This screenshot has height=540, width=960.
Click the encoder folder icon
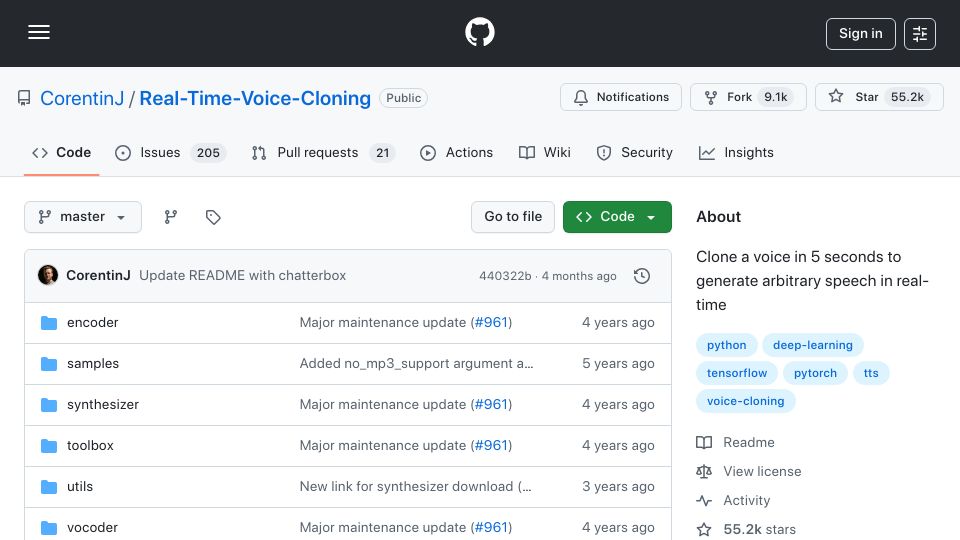click(x=49, y=323)
